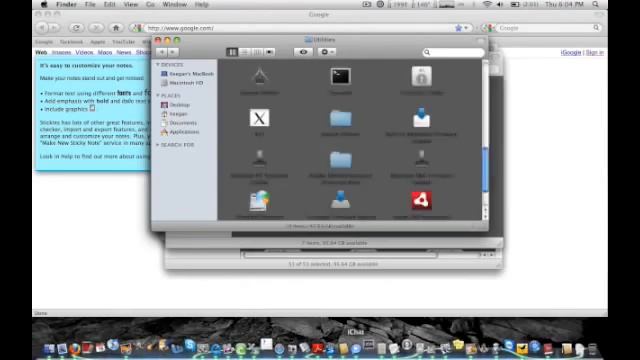
Task: Open Adobe Acrobat red icon in Dock
Action: pos(318,349)
